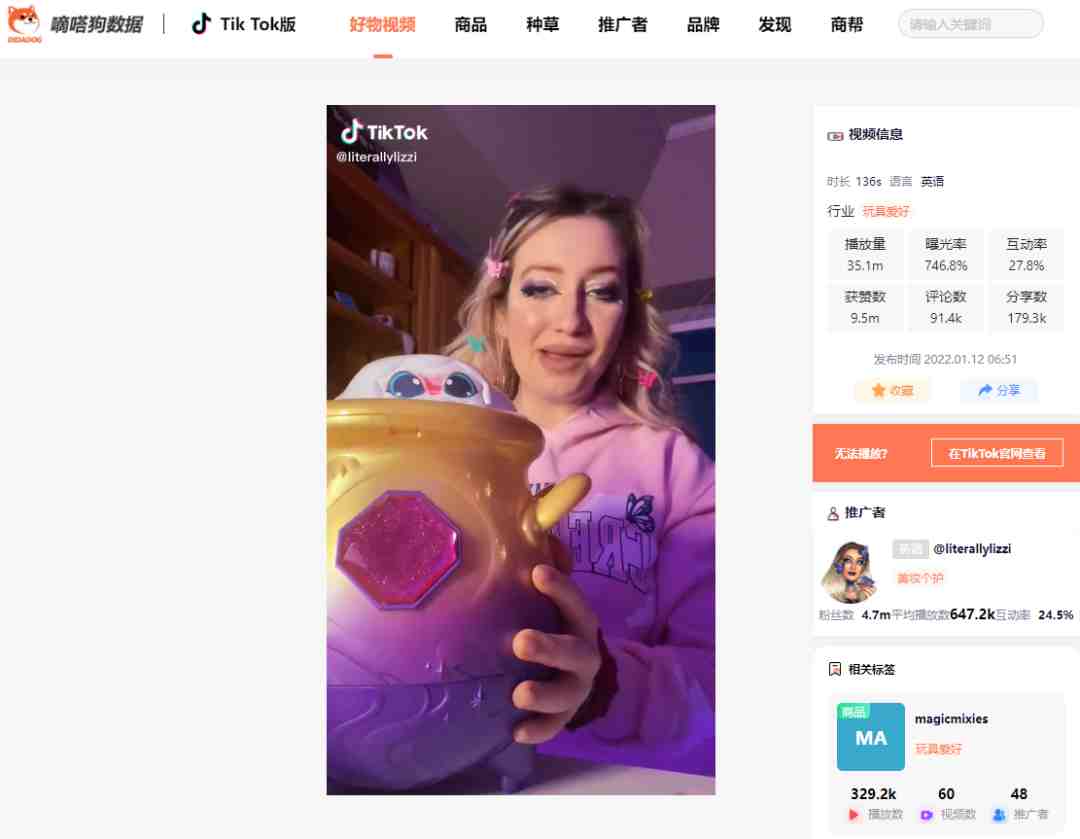Click the star favorite icon
Screen dimensions: 1080x839
coord(878,391)
